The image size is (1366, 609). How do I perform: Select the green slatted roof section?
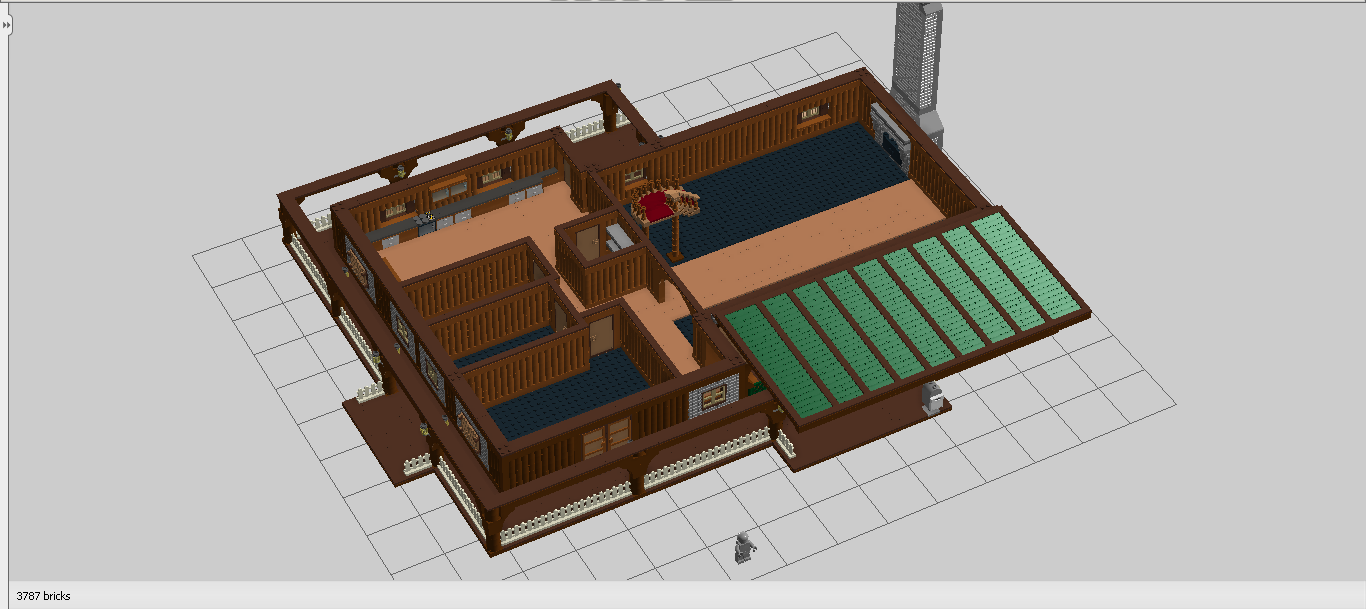[904, 314]
